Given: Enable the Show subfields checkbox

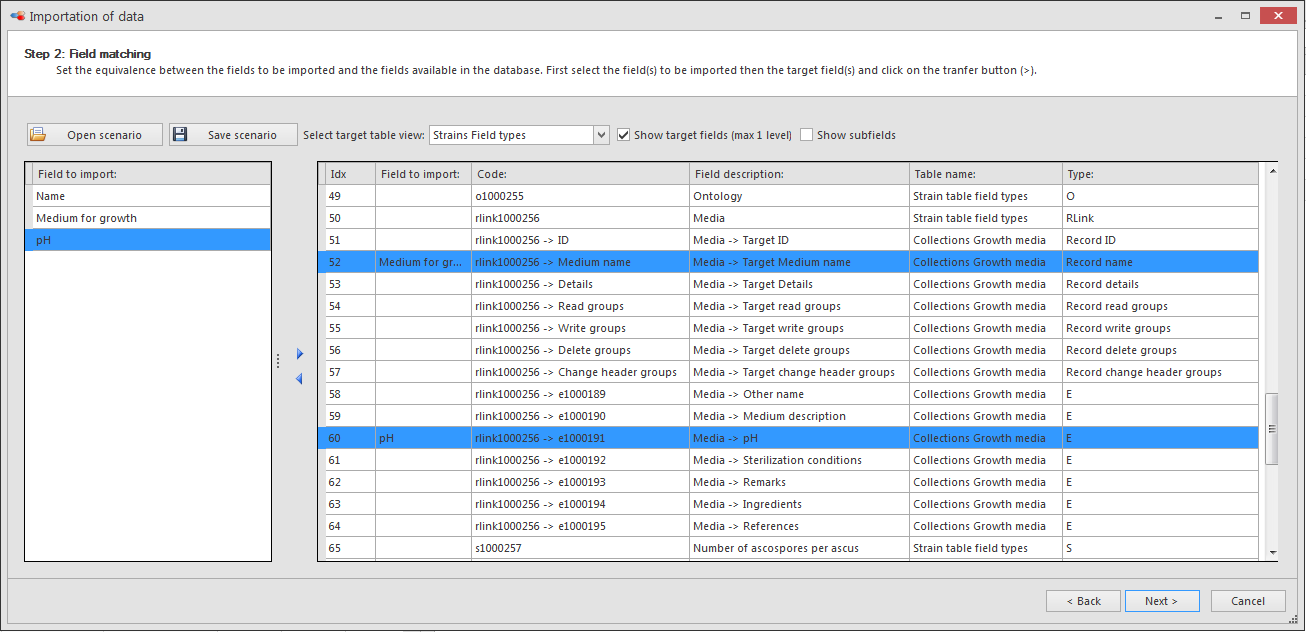Looking at the screenshot, I should click(x=807, y=135).
